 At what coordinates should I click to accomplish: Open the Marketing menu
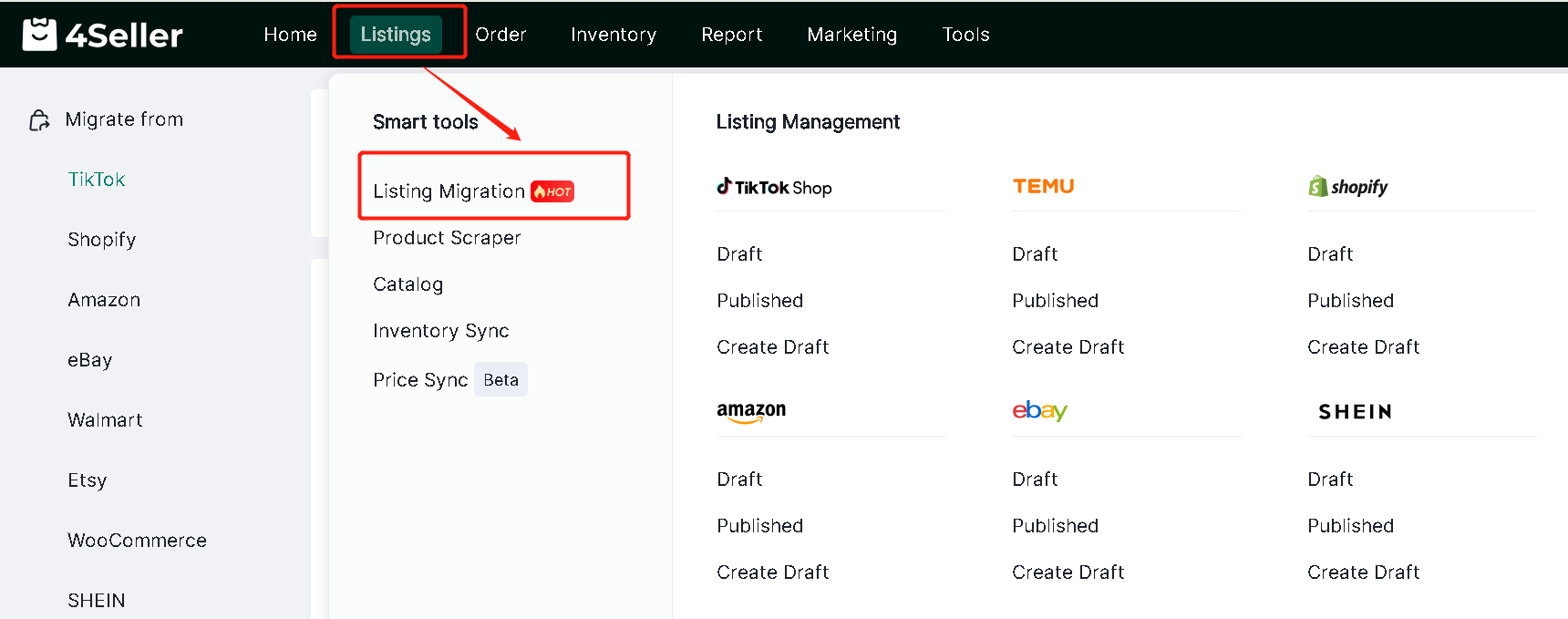point(851,35)
